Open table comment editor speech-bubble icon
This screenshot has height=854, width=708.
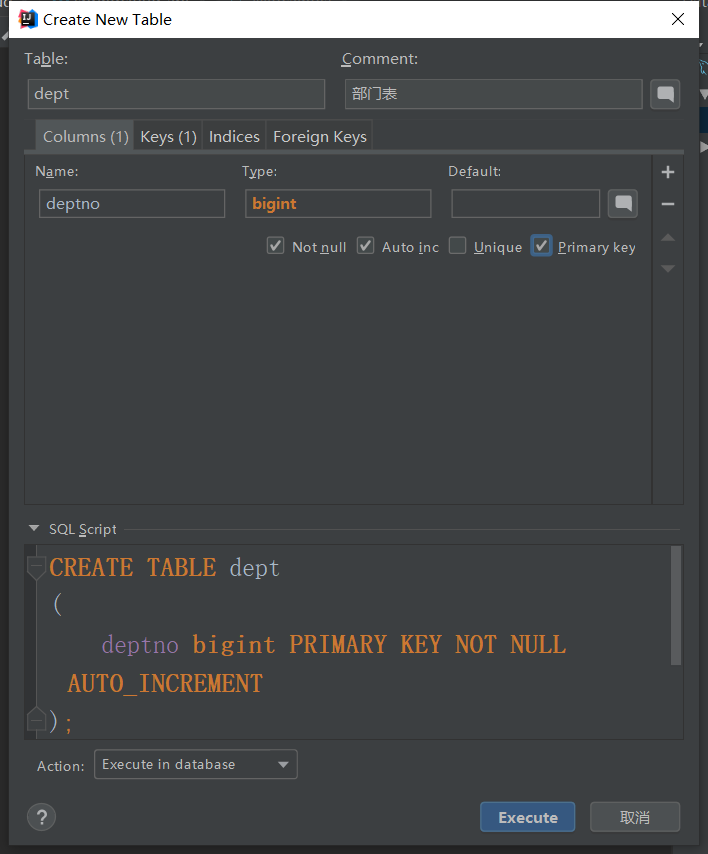[665, 95]
